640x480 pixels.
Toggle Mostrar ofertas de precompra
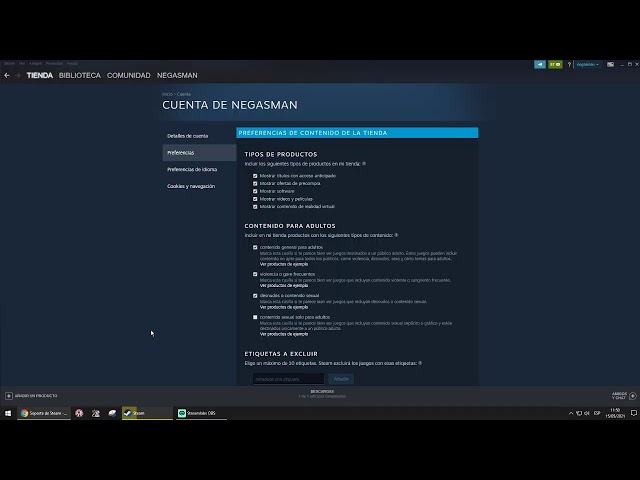coord(255,184)
